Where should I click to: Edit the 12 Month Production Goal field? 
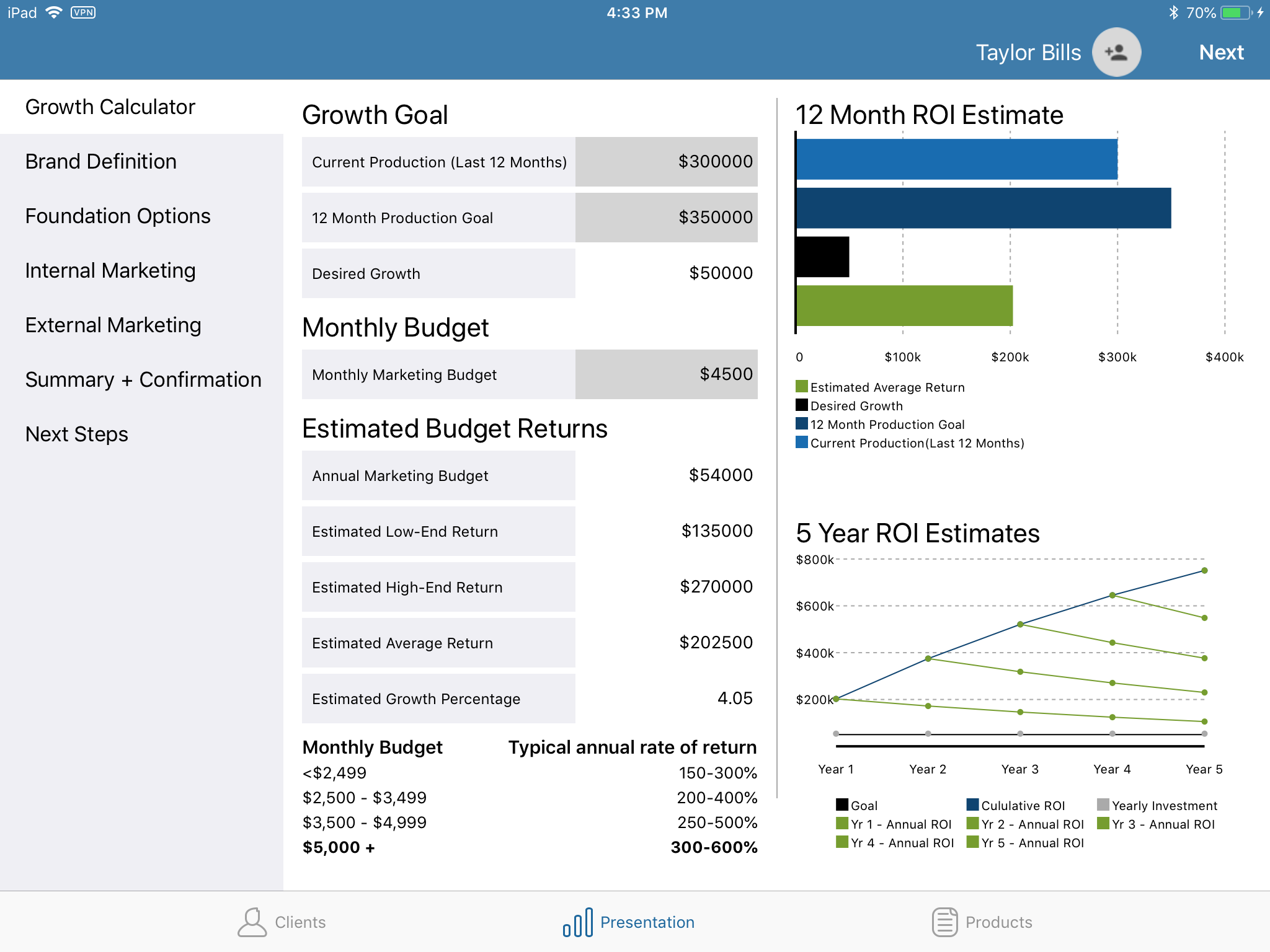[x=666, y=218]
